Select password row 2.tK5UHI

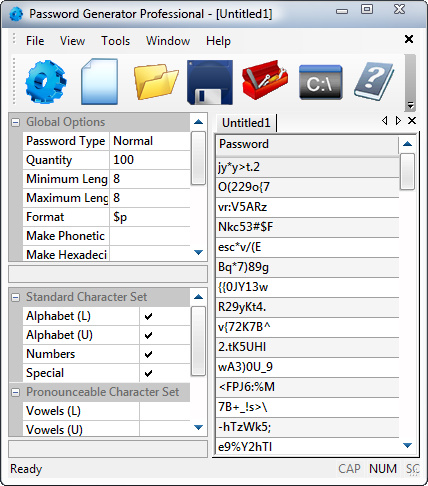click(x=307, y=347)
